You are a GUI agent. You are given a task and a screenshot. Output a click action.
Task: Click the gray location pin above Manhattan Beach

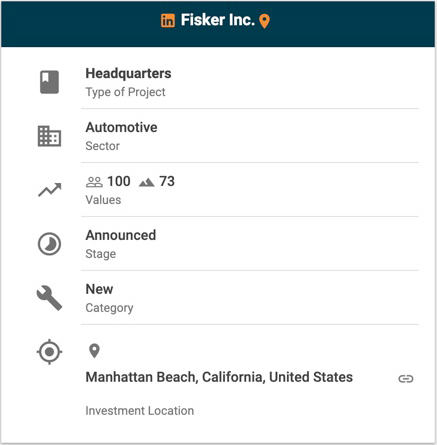click(94, 351)
